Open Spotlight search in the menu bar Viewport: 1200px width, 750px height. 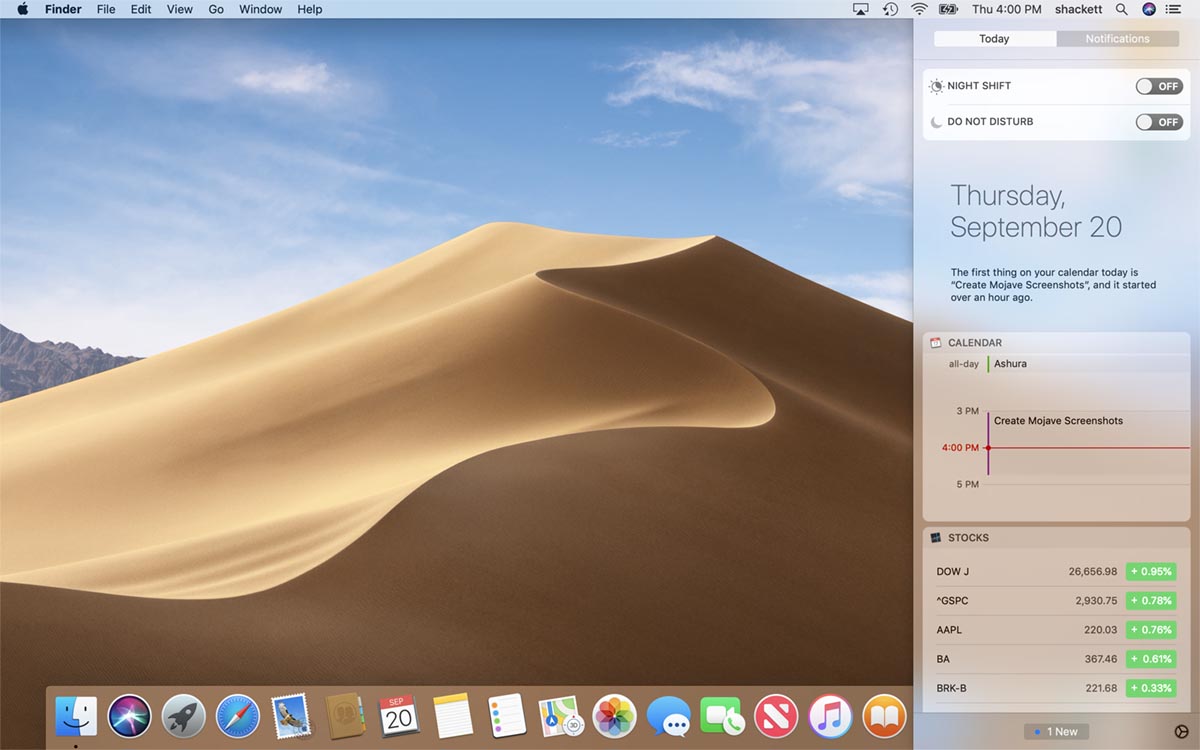point(1121,9)
